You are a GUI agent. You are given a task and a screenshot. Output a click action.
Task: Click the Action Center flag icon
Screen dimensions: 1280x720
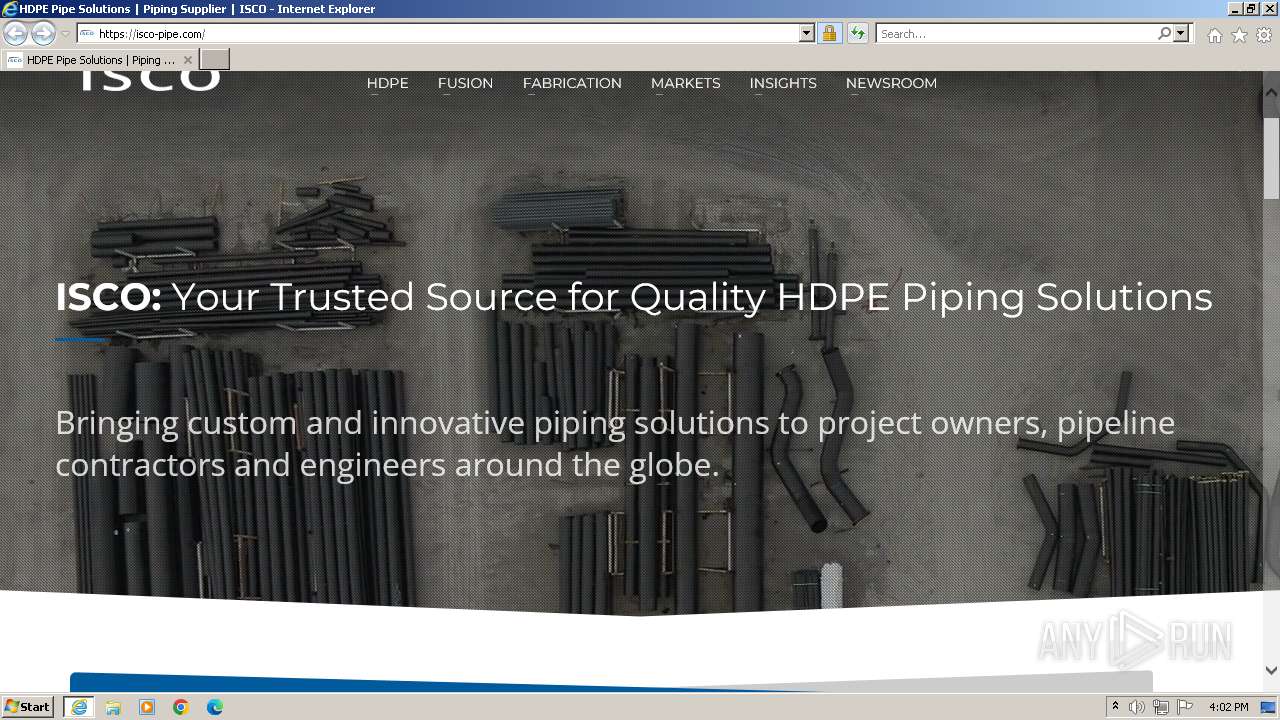[1185, 707]
